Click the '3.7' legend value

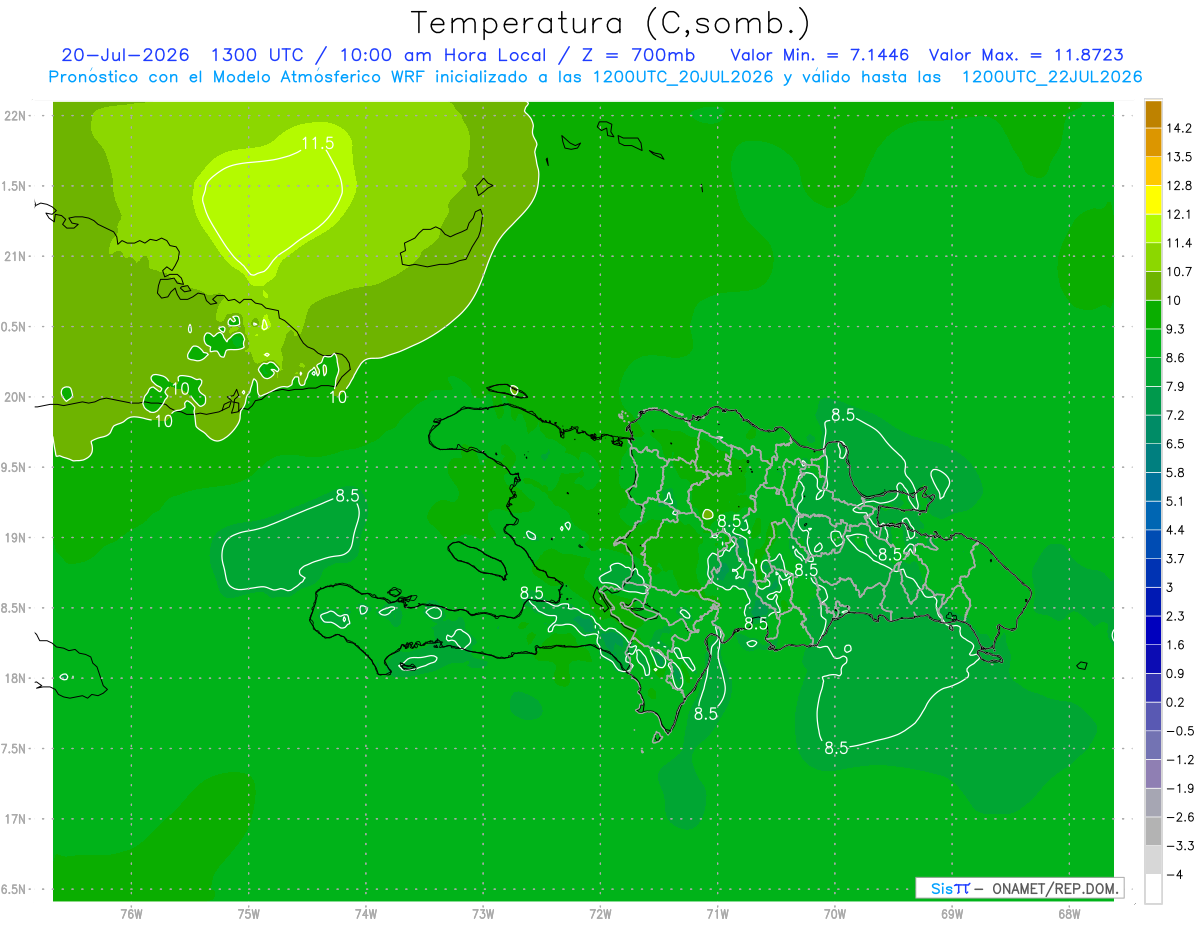click(1176, 559)
